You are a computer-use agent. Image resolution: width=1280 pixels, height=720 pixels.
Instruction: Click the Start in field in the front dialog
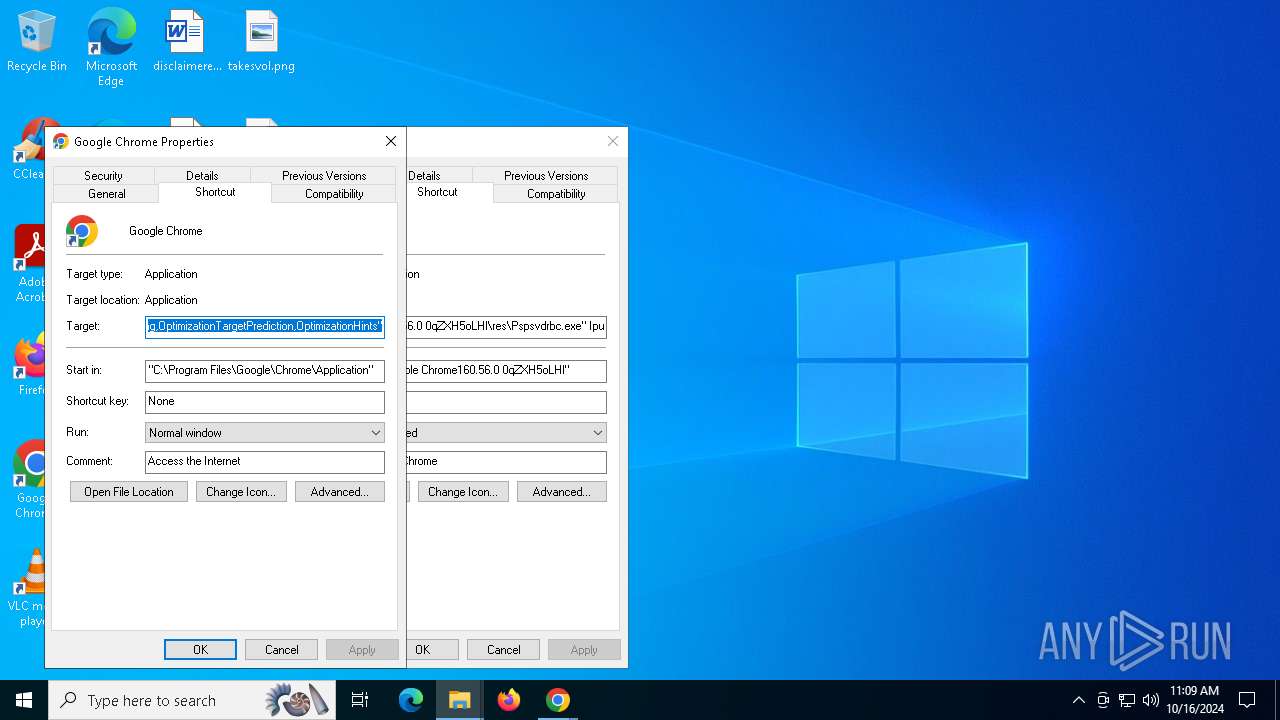pyautogui.click(x=265, y=370)
